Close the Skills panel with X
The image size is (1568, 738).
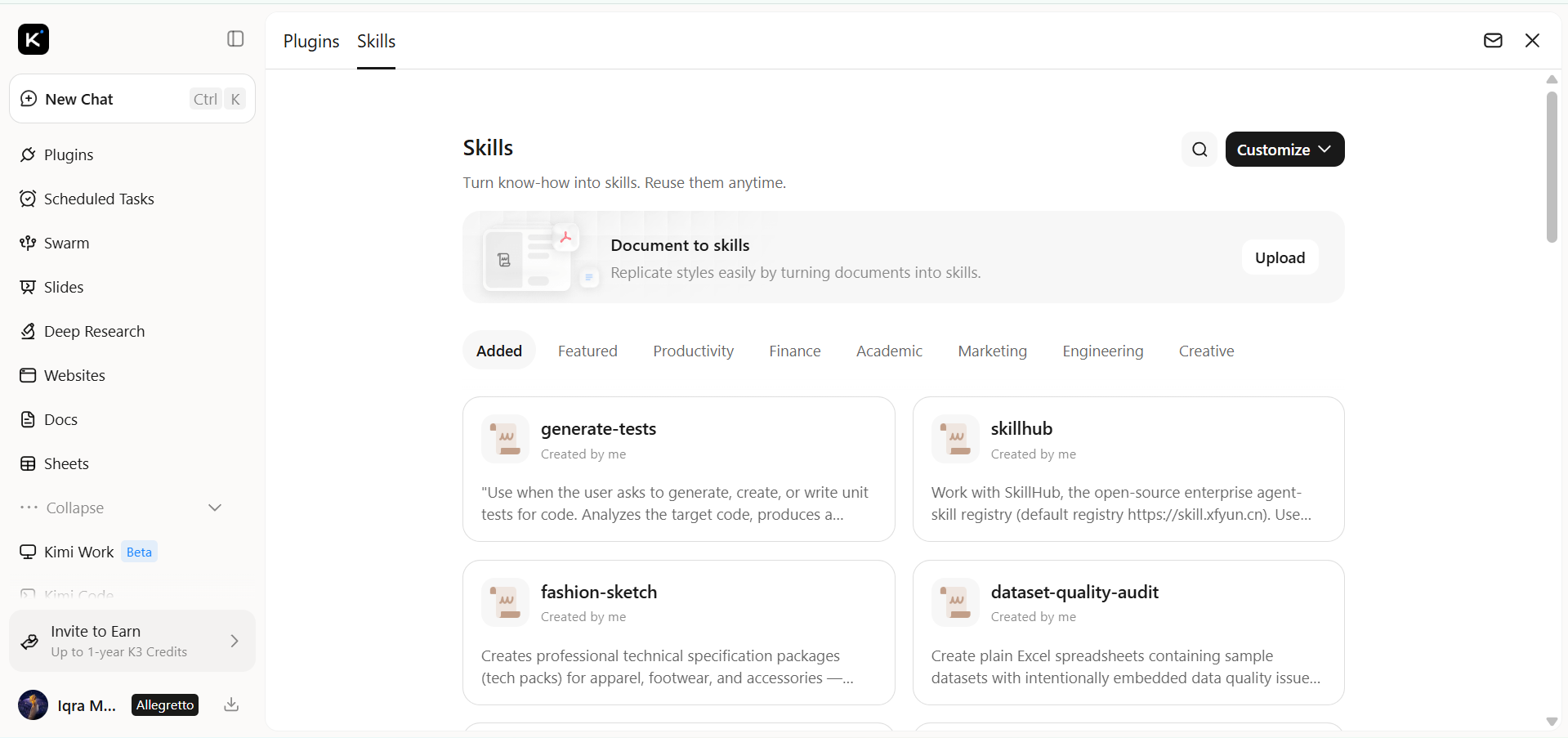(x=1532, y=40)
